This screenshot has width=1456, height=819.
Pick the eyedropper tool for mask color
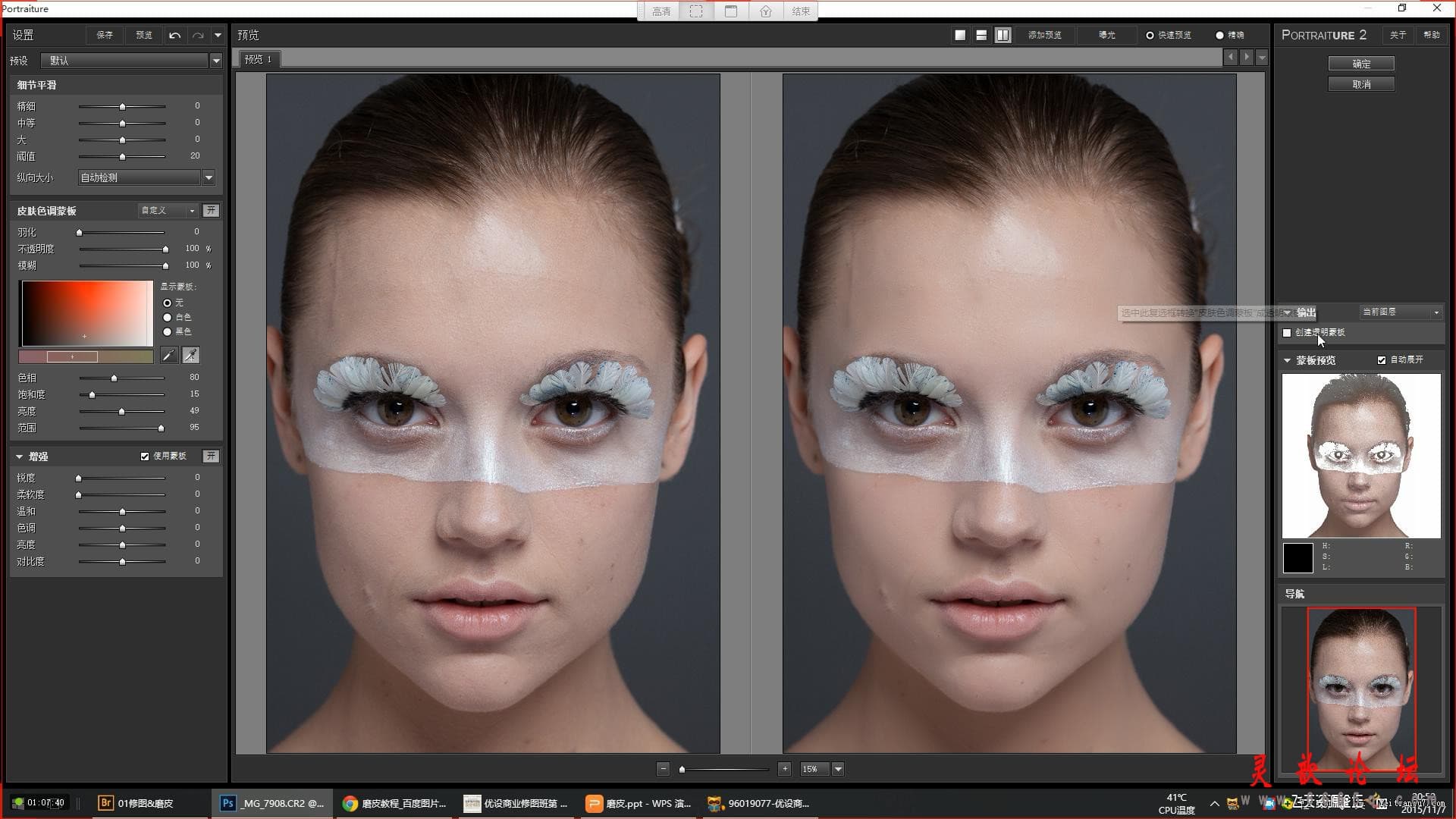[x=168, y=355]
